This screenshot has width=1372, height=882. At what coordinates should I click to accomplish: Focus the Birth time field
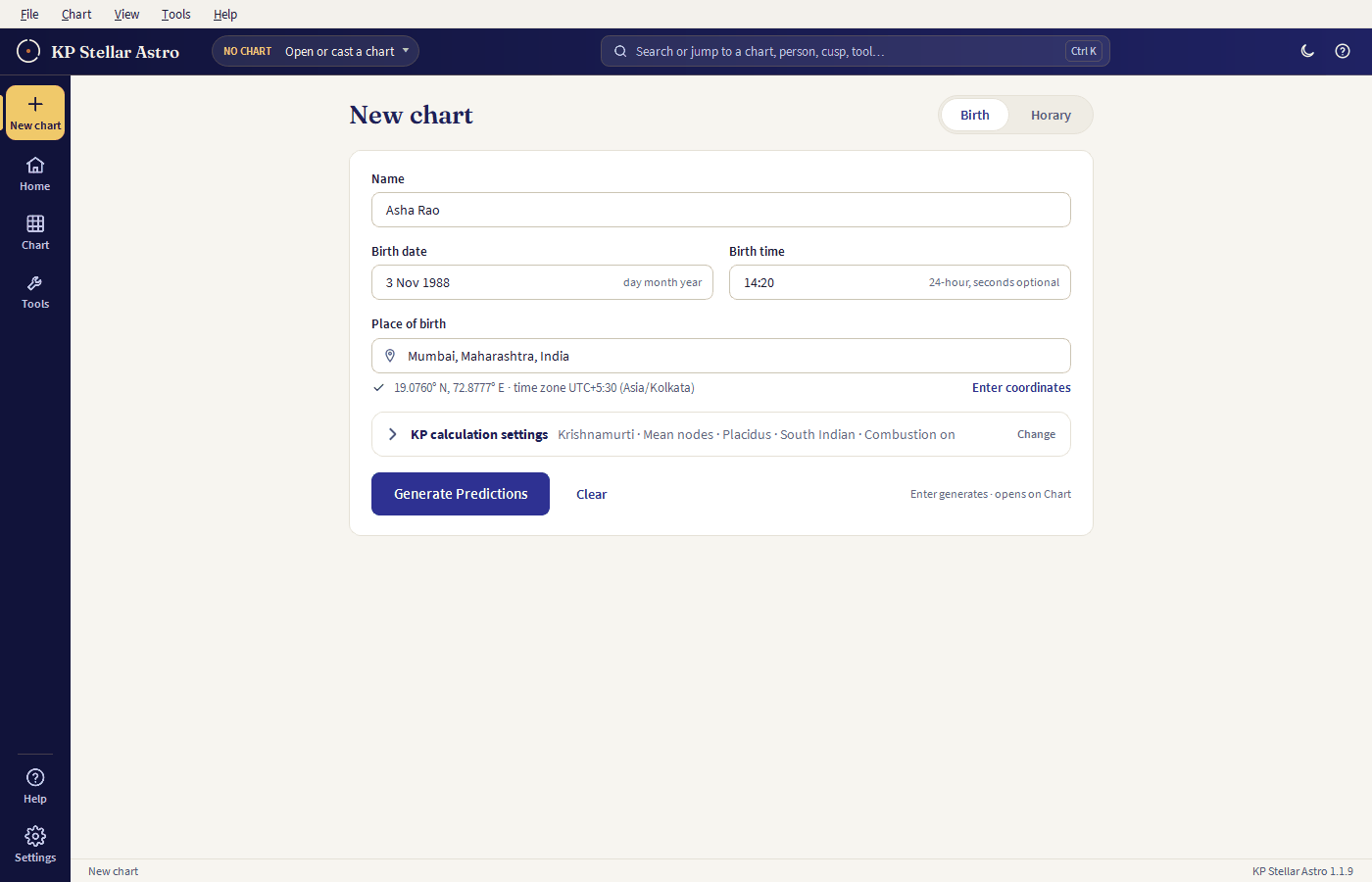pyautogui.click(x=900, y=282)
